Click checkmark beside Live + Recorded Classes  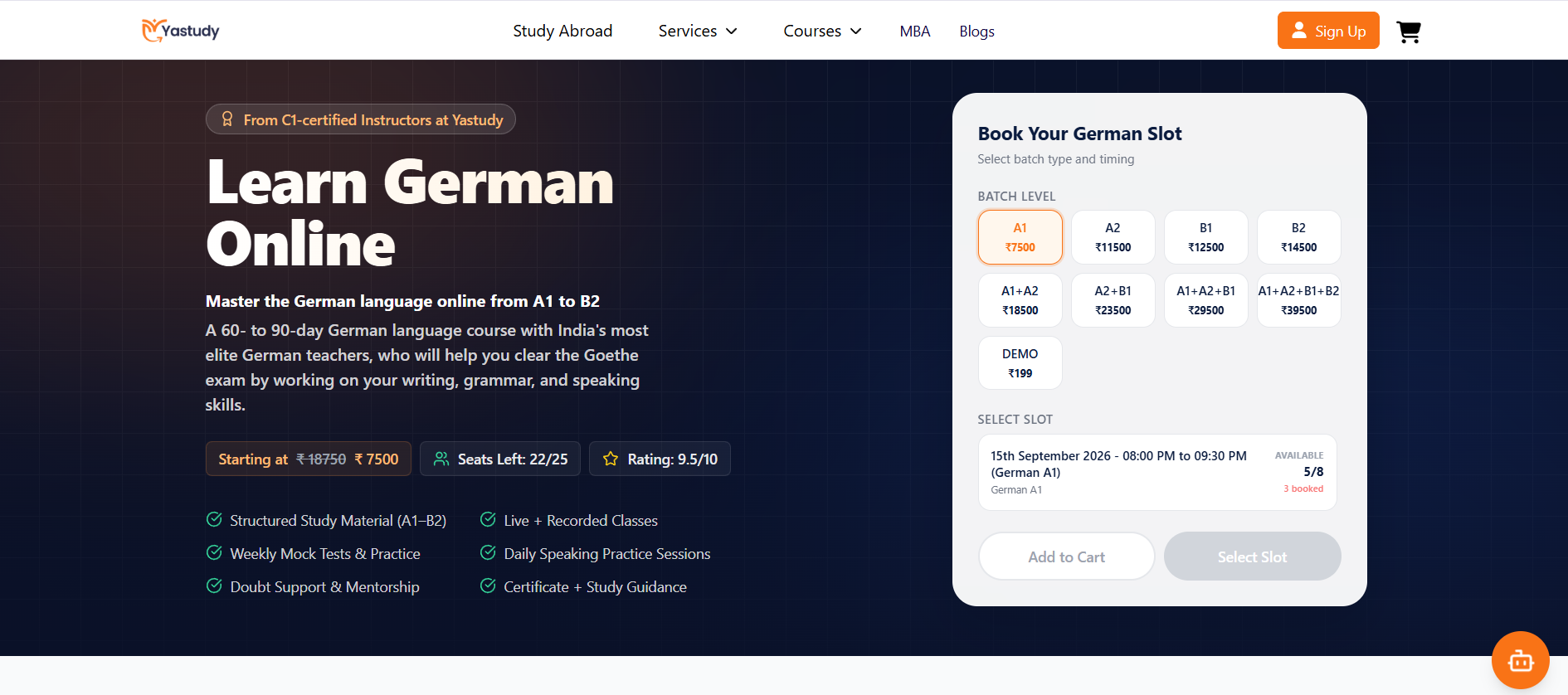[x=488, y=520]
